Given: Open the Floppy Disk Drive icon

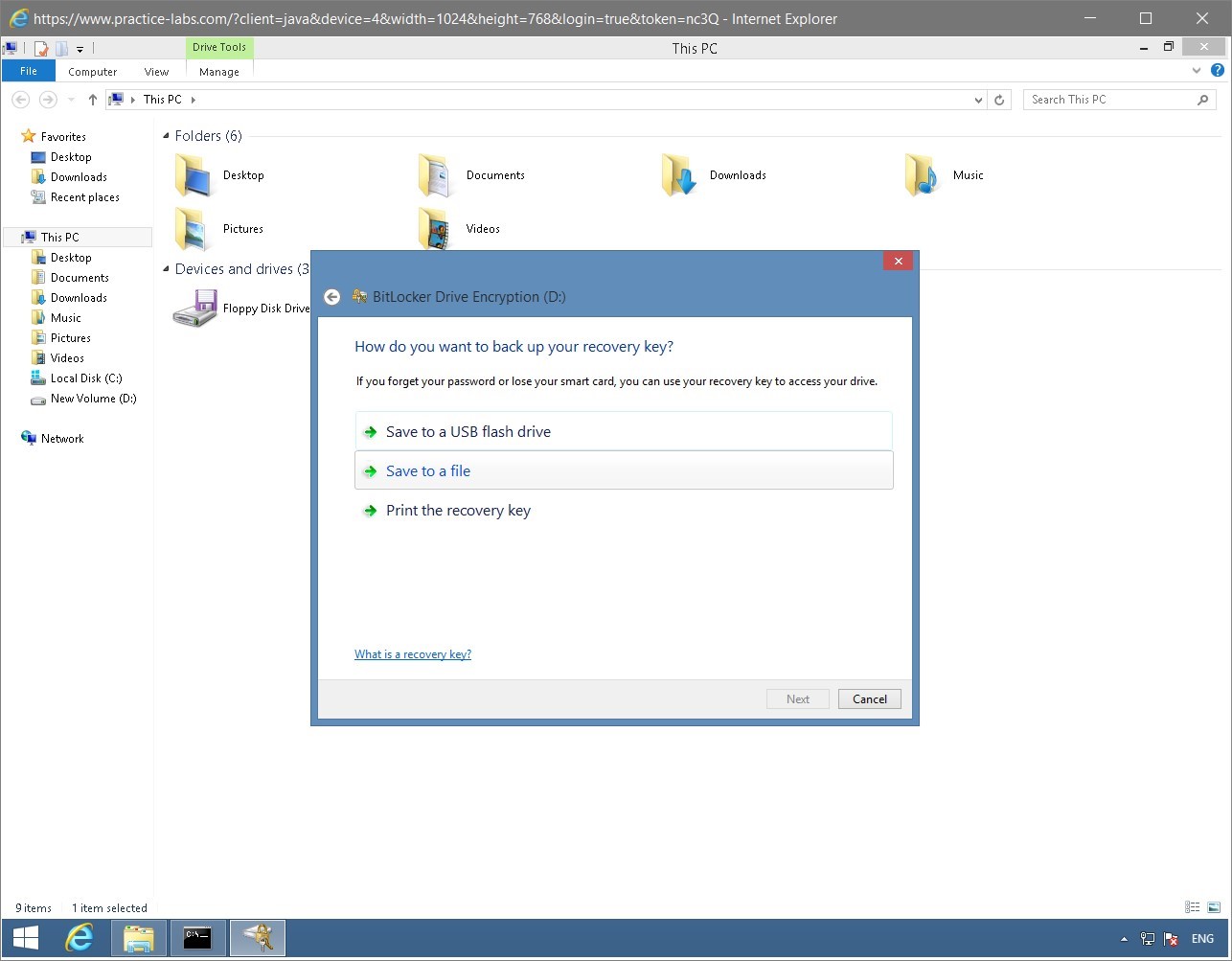Looking at the screenshot, I should (x=194, y=308).
